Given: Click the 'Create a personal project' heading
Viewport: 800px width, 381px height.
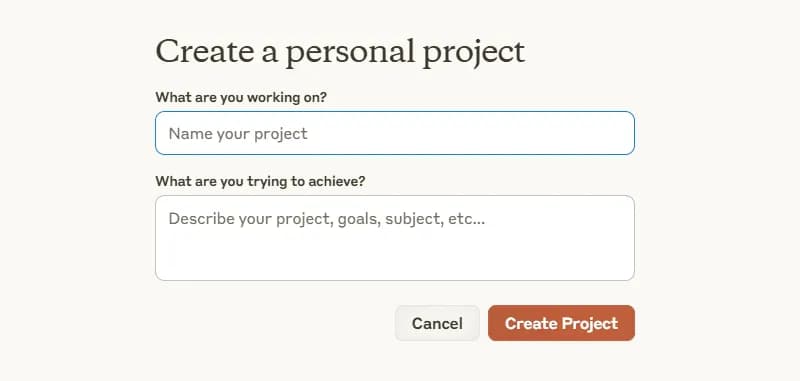Looking at the screenshot, I should coord(340,53).
